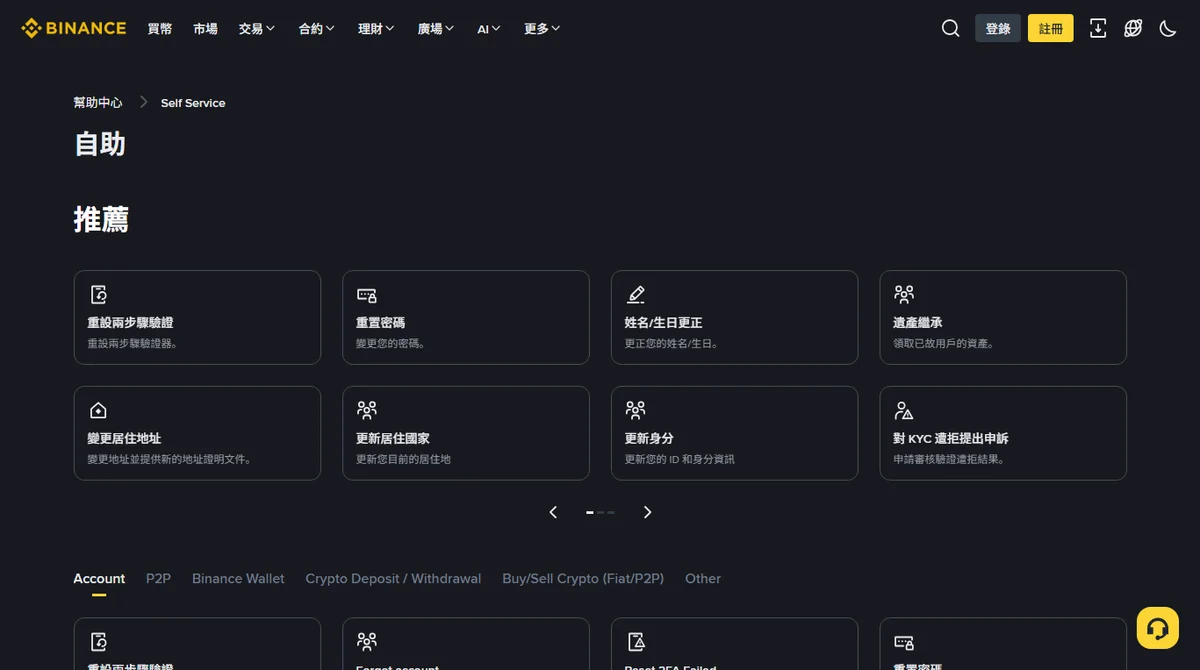1200x670 pixels.
Task: Expand the 交易 dropdown menu
Action: tap(257, 29)
